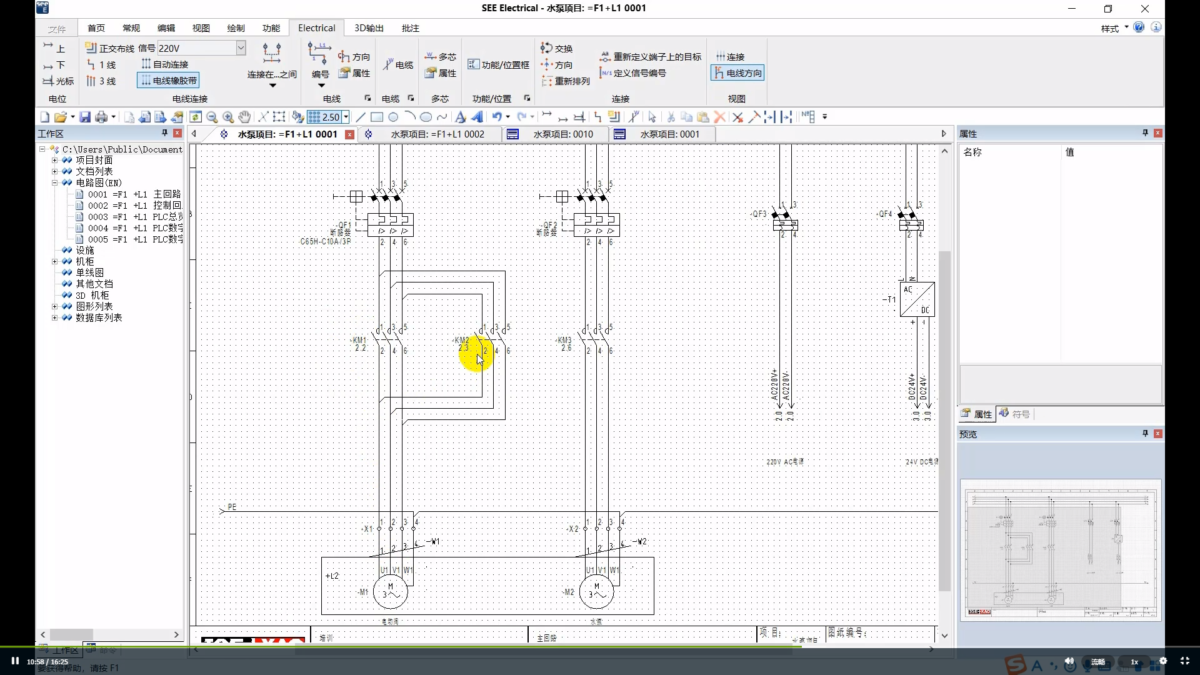Open the grid size 2.50 dropdown arrow
The image size is (1200, 675).
point(346,117)
